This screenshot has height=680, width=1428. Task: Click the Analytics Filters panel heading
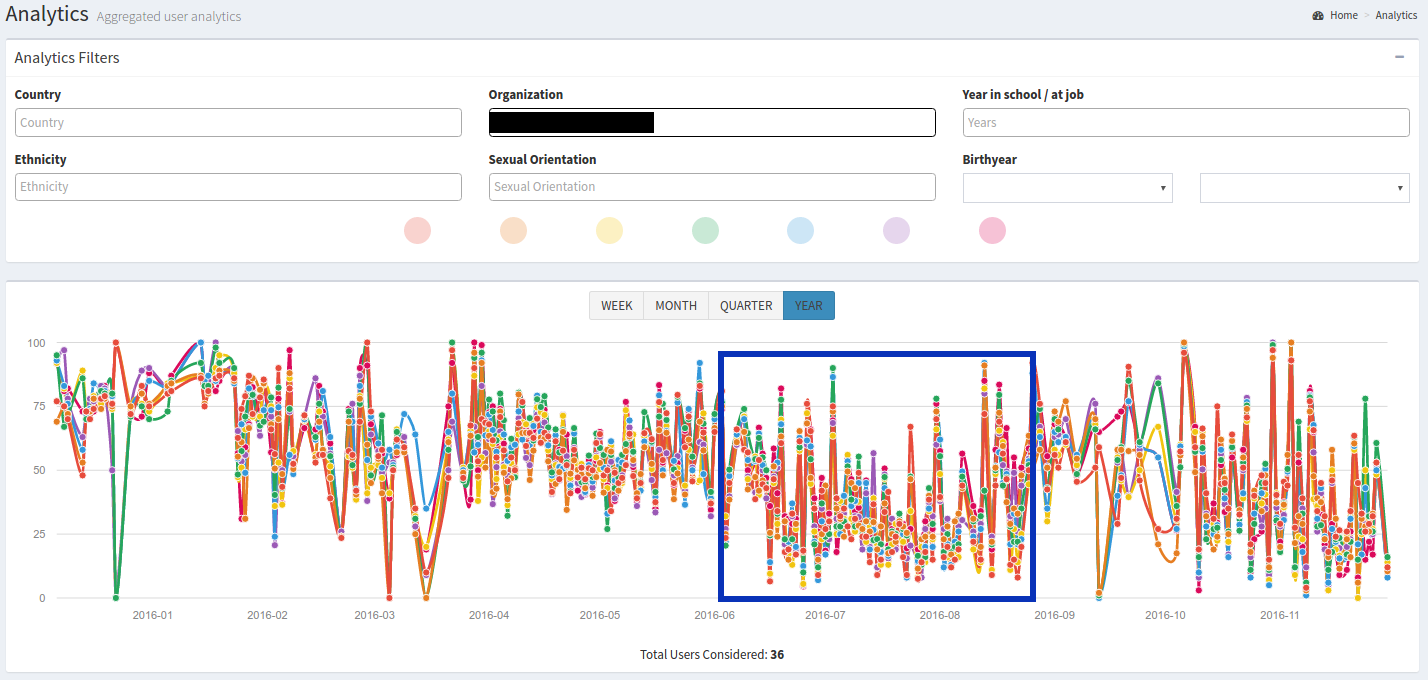(x=67, y=58)
